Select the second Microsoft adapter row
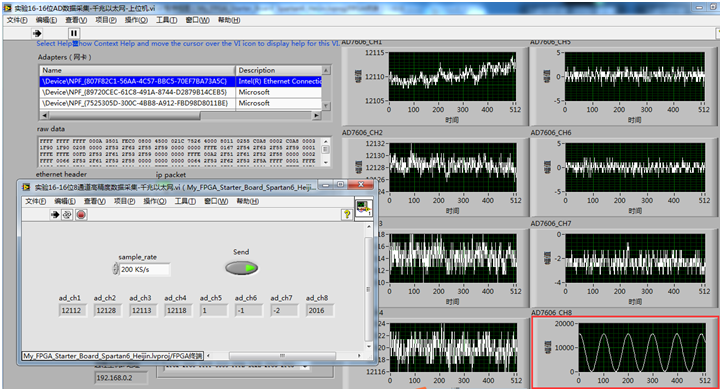This screenshot has width=722, height=391. tap(180, 103)
